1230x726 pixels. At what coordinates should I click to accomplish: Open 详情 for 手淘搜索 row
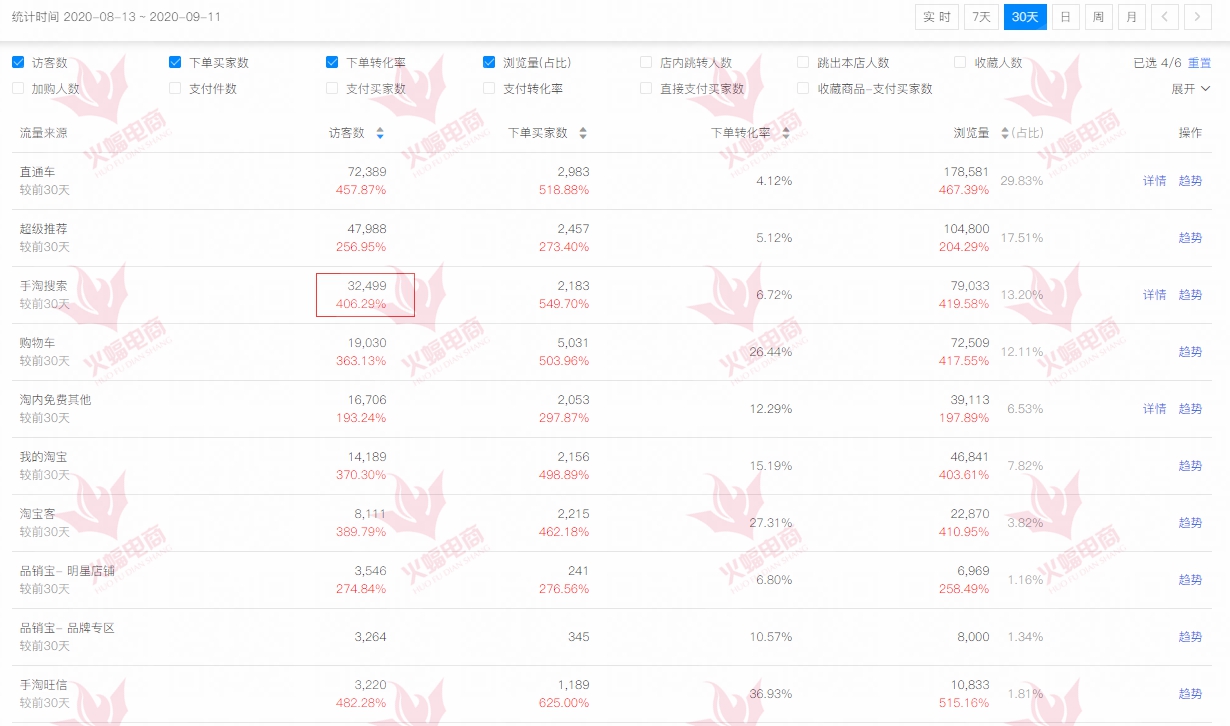[1154, 295]
